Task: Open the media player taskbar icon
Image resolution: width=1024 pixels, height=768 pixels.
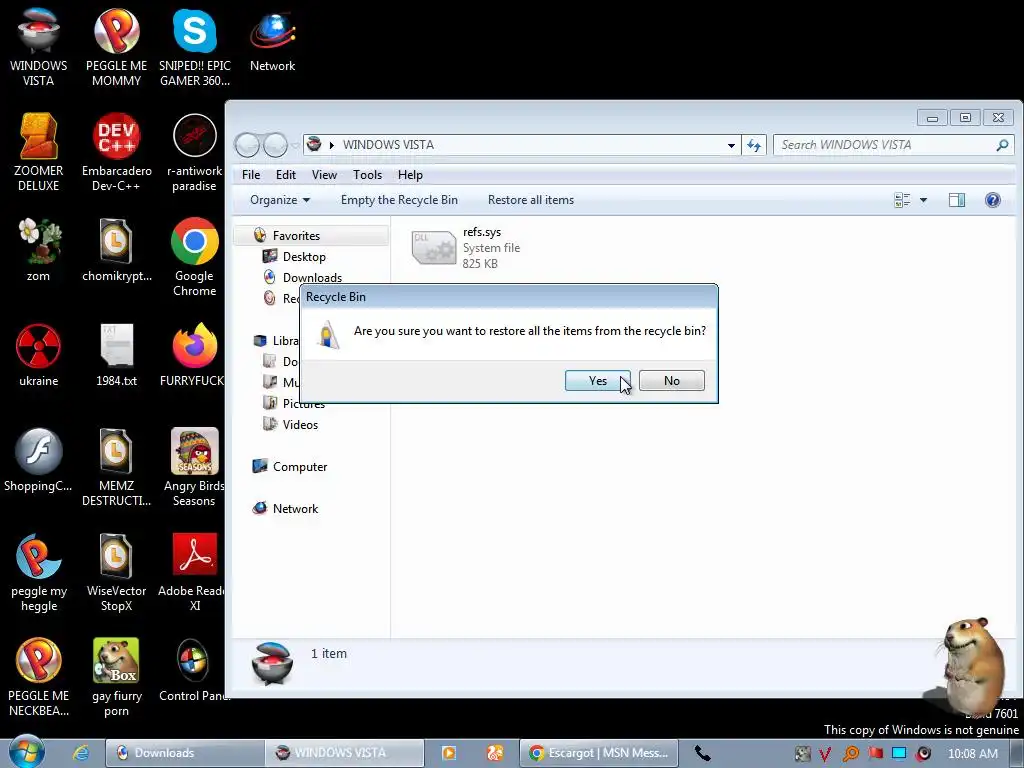Action: point(449,753)
